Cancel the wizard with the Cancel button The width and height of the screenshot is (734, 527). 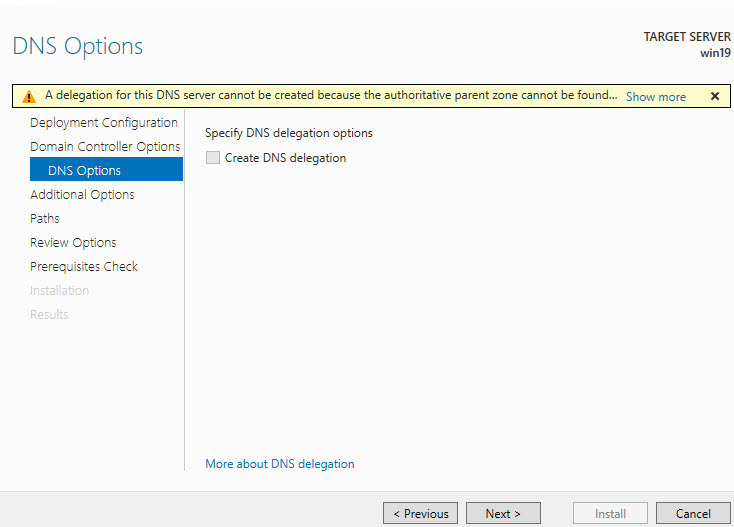[x=693, y=513]
